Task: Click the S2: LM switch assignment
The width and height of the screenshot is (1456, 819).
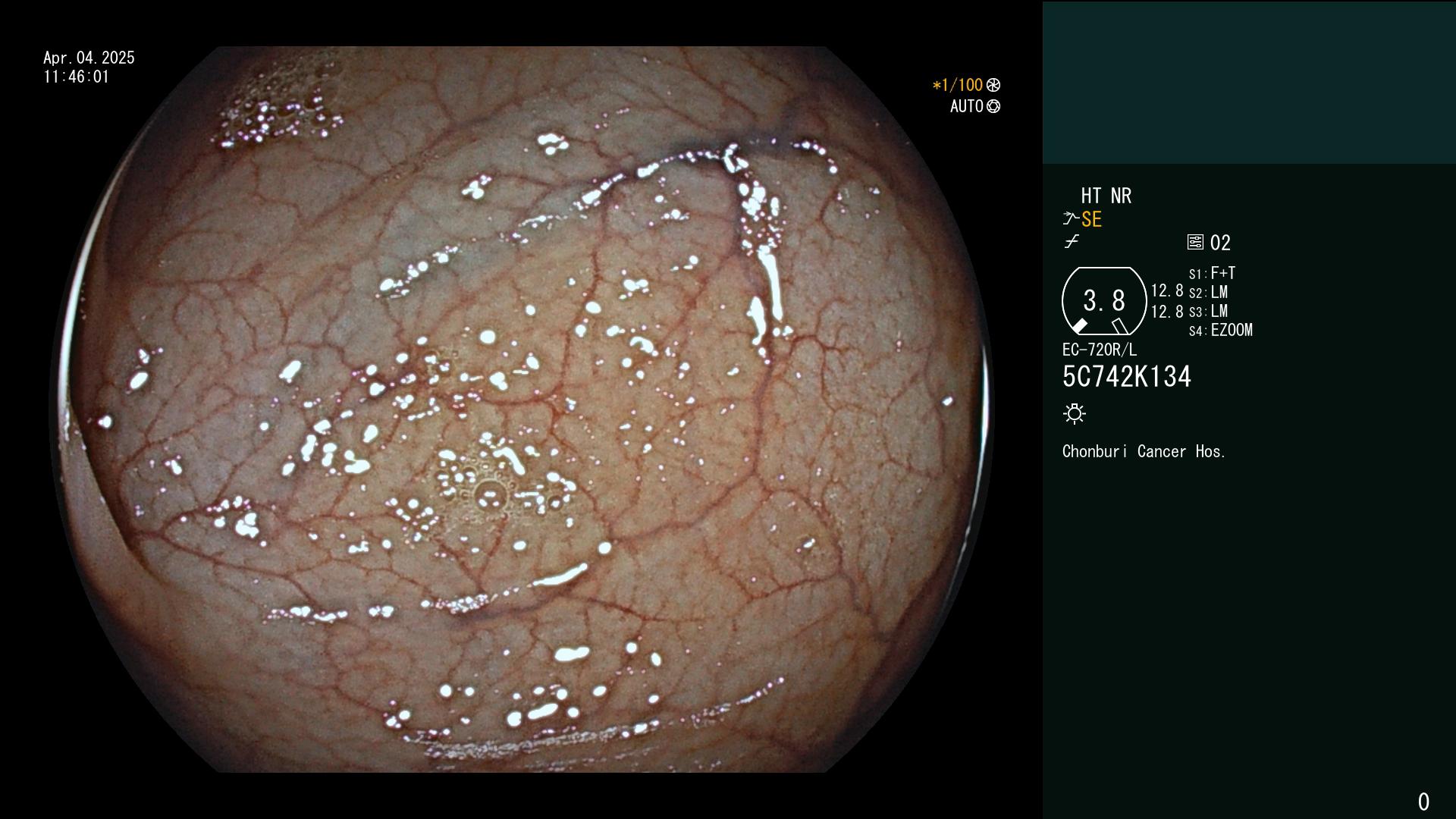Action: coord(1208,292)
